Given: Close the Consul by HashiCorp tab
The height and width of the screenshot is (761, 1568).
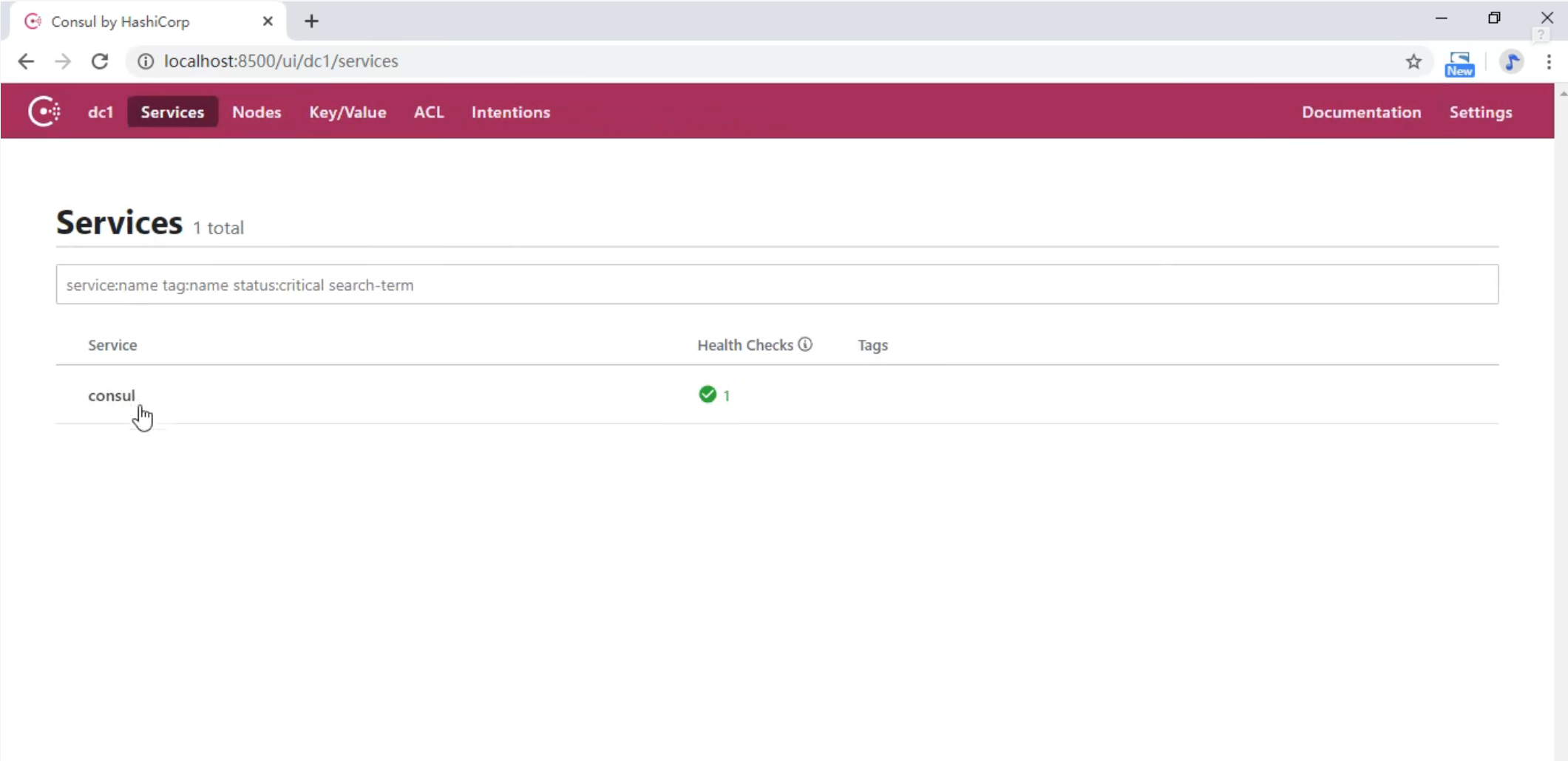Looking at the screenshot, I should pyautogui.click(x=268, y=21).
